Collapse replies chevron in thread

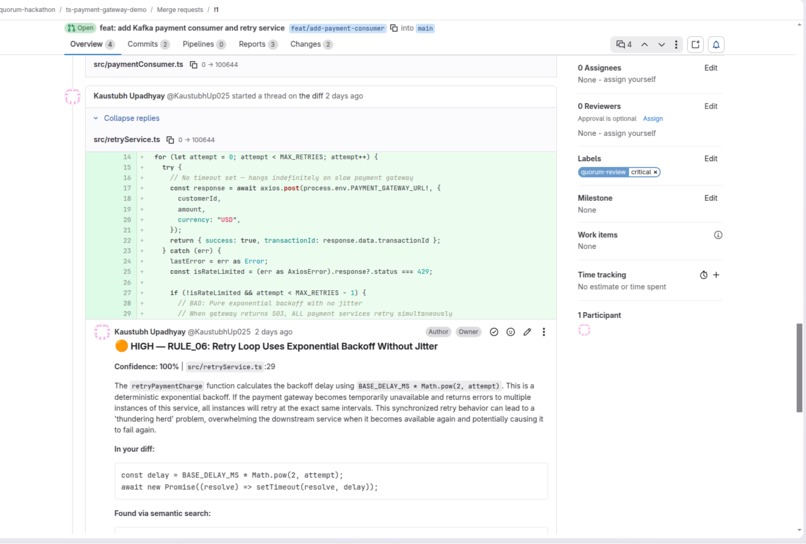point(96,118)
